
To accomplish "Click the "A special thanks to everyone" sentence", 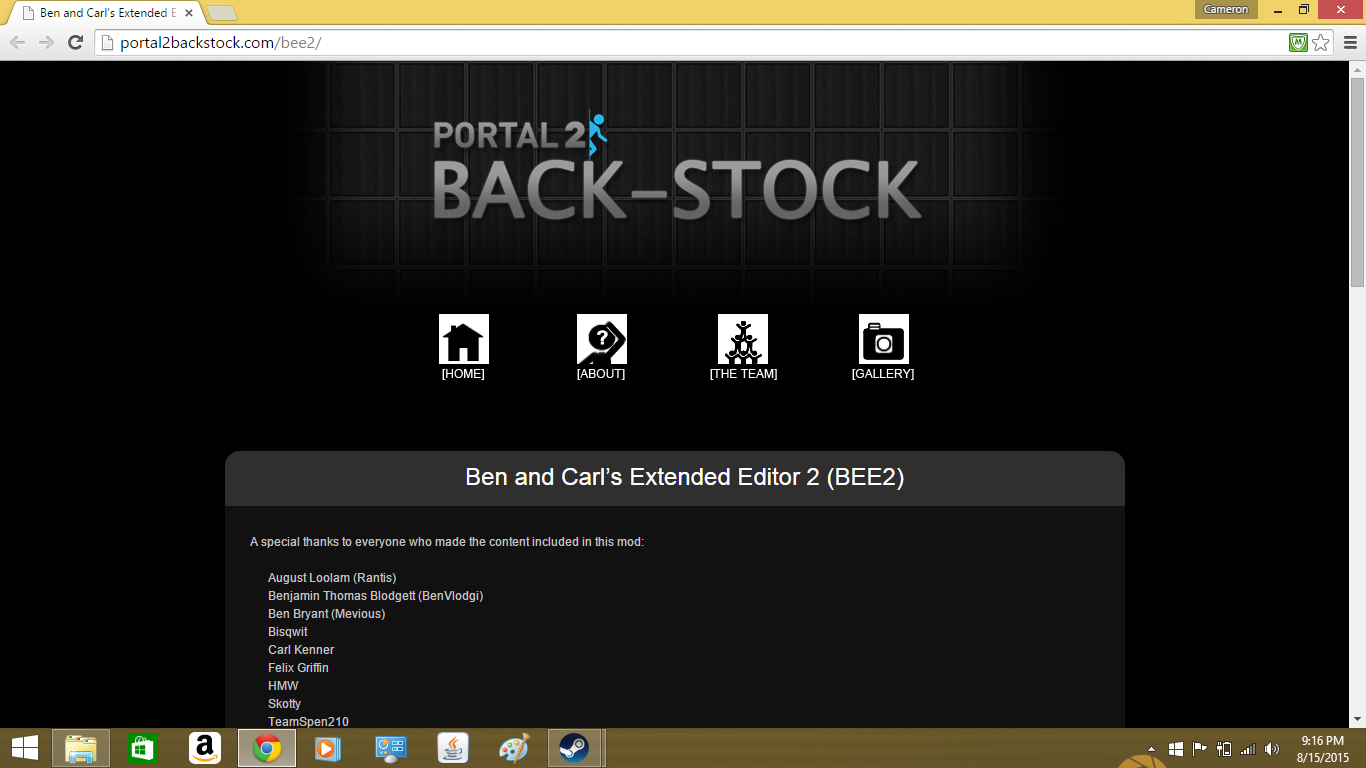I will pyautogui.click(x=447, y=542).
